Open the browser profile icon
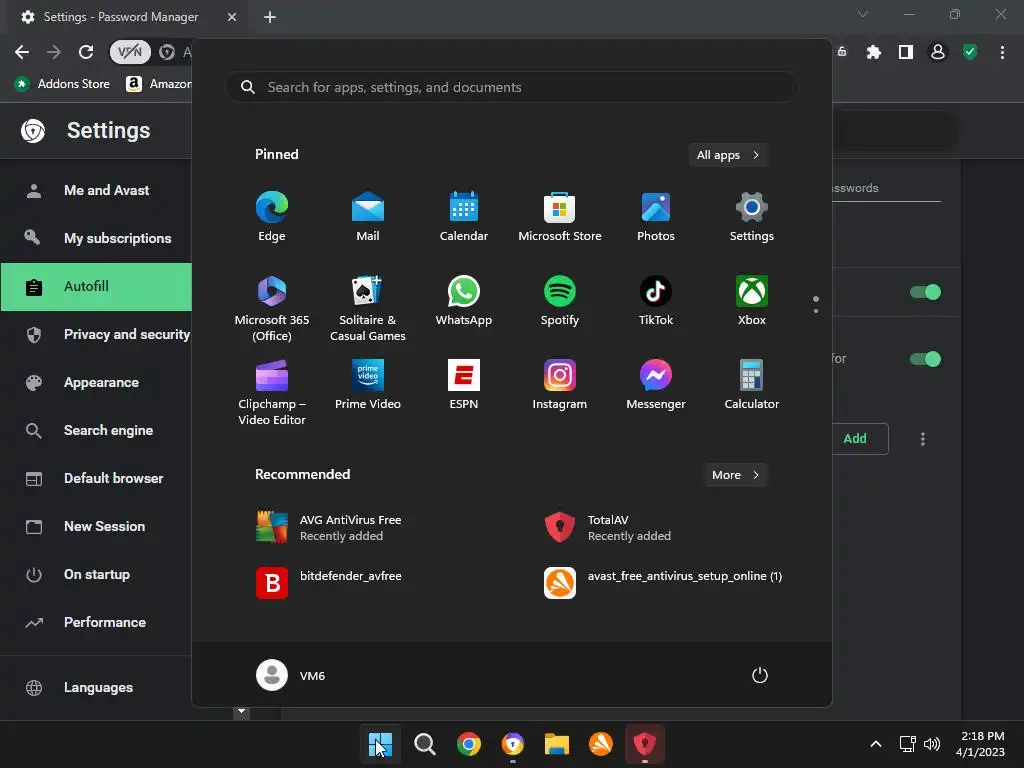1024x768 pixels. 938,52
